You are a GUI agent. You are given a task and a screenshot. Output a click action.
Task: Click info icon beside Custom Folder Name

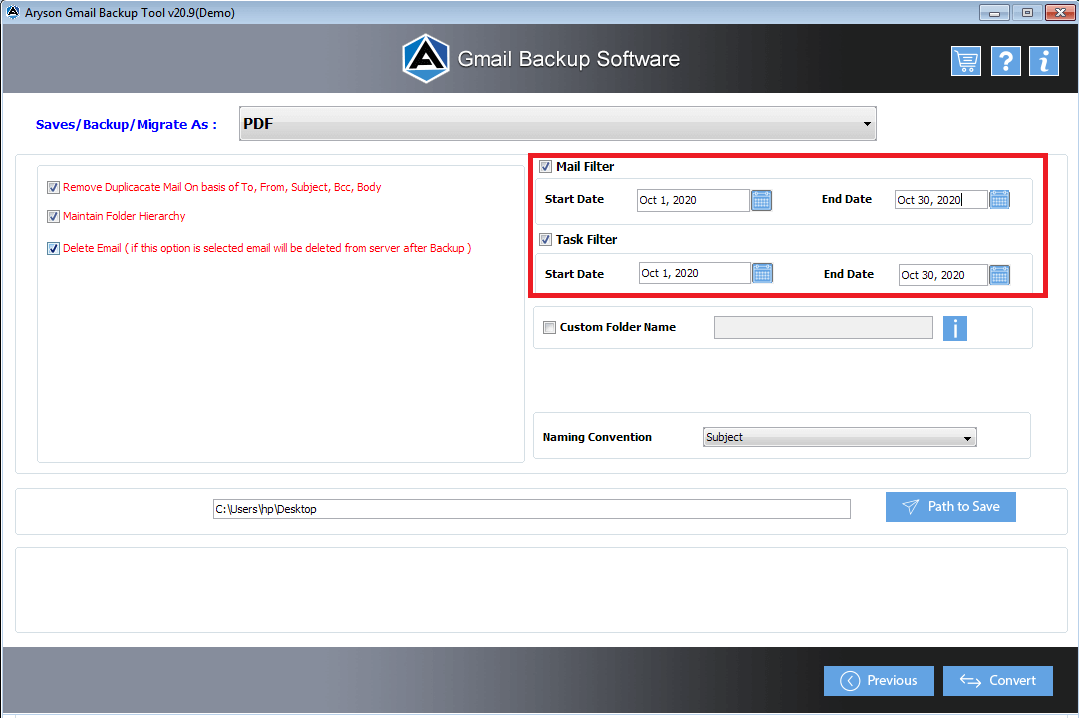954,328
